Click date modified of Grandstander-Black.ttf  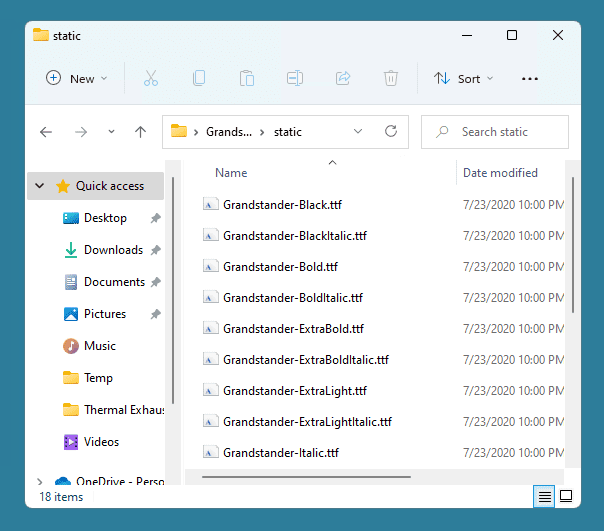pyautogui.click(x=513, y=205)
